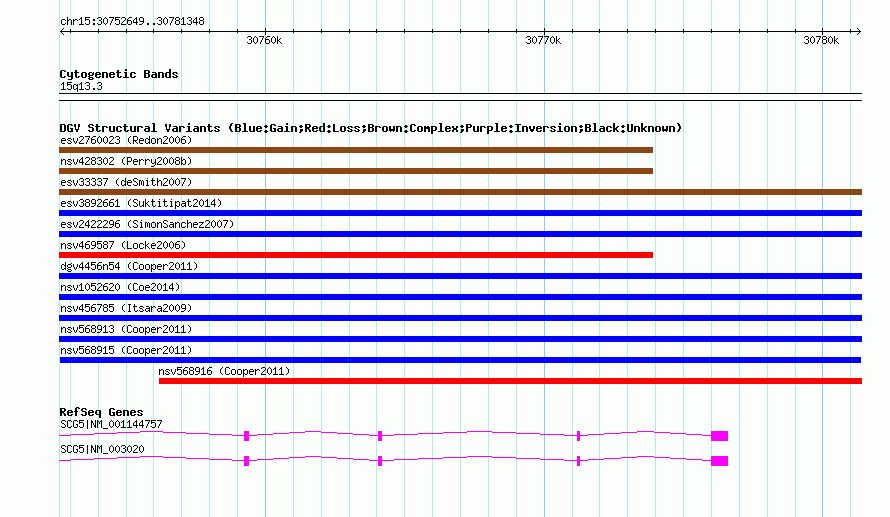Click the SCG5|NM_003020 transcript label

102,449
